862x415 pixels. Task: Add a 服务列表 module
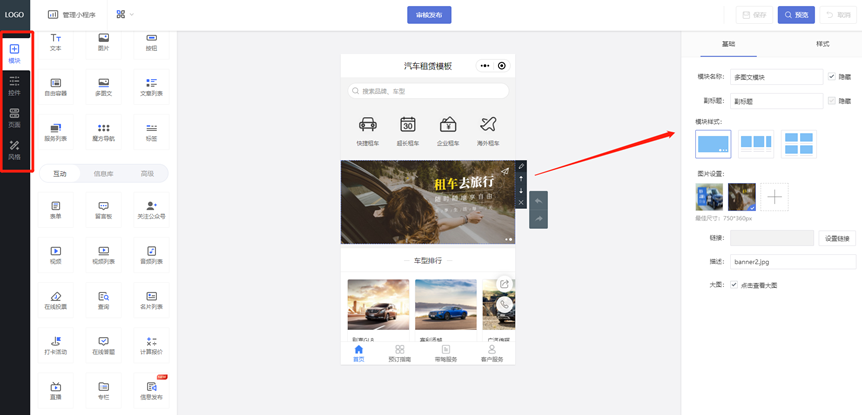pyautogui.click(x=56, y=132)
